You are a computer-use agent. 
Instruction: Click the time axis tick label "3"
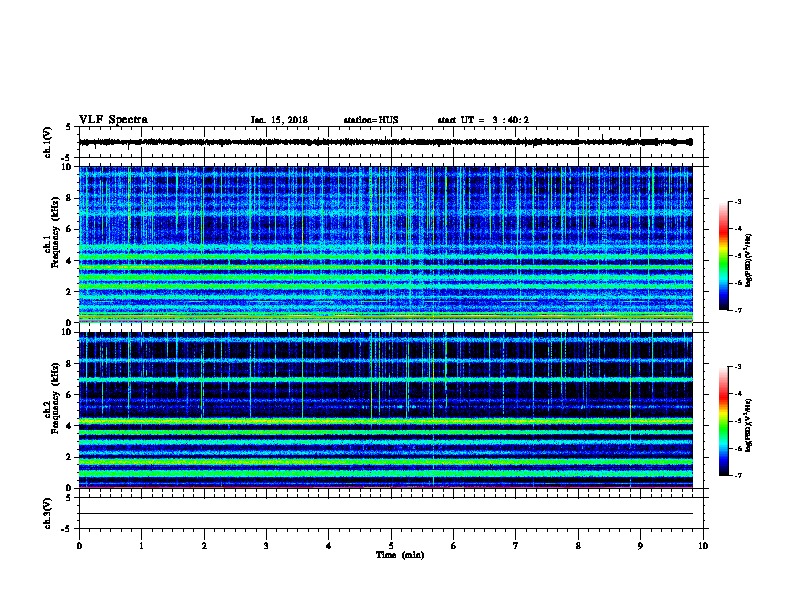click(x=266, y=546)
